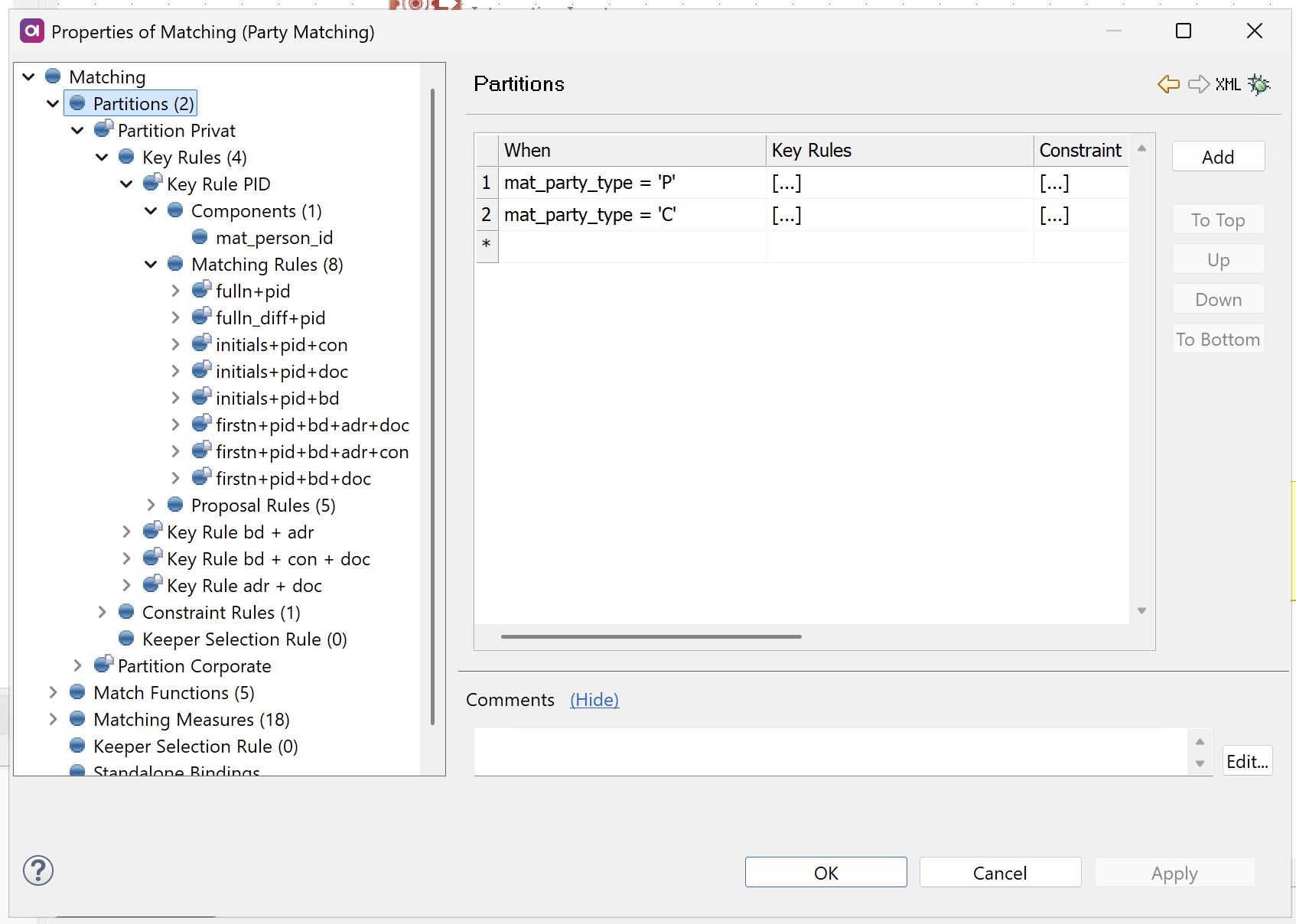Collapse the Matching Rules node
This screenshot has height=924, width=1296.
151,264
